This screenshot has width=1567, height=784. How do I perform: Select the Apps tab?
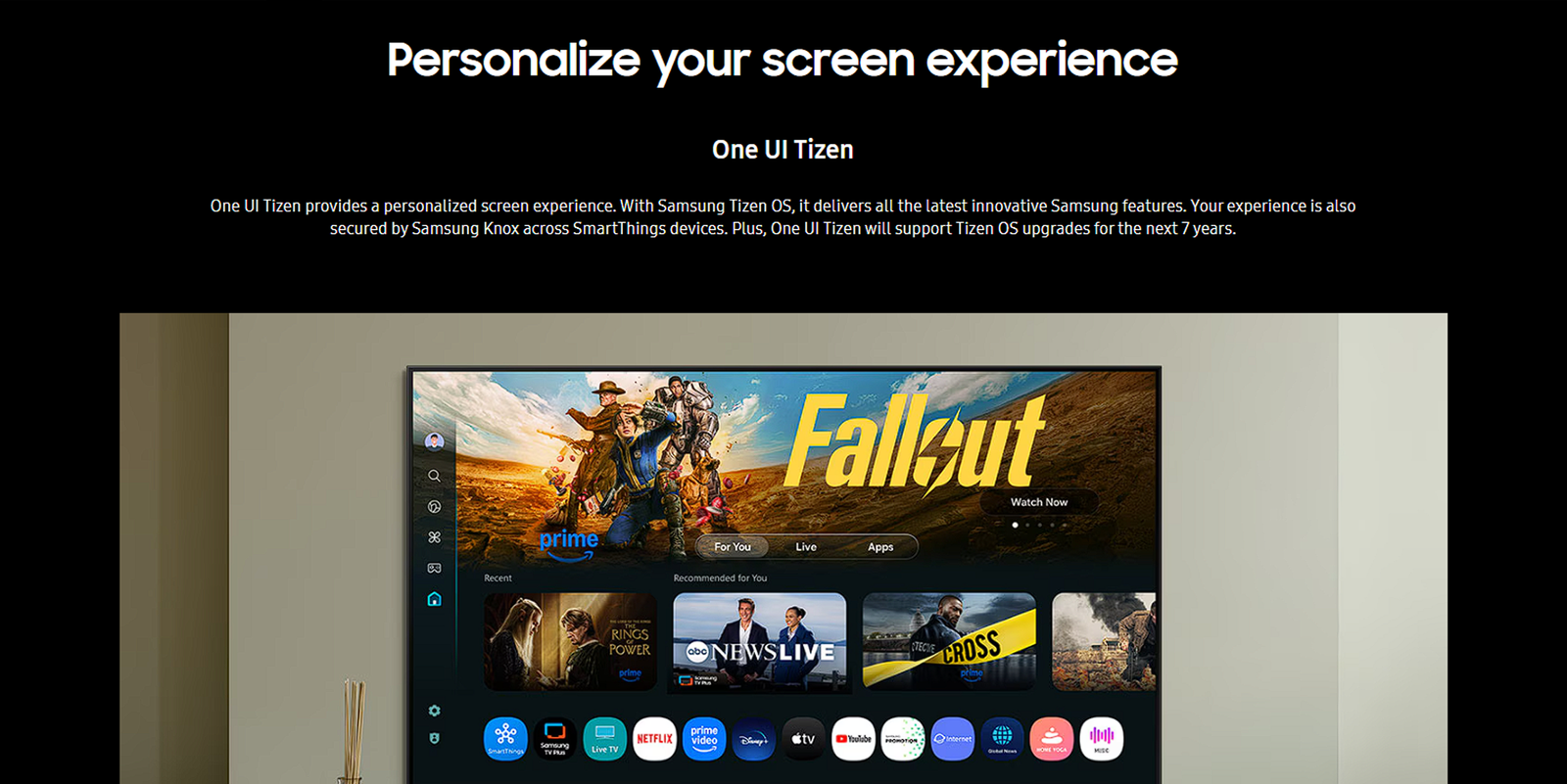pos(880,547)
